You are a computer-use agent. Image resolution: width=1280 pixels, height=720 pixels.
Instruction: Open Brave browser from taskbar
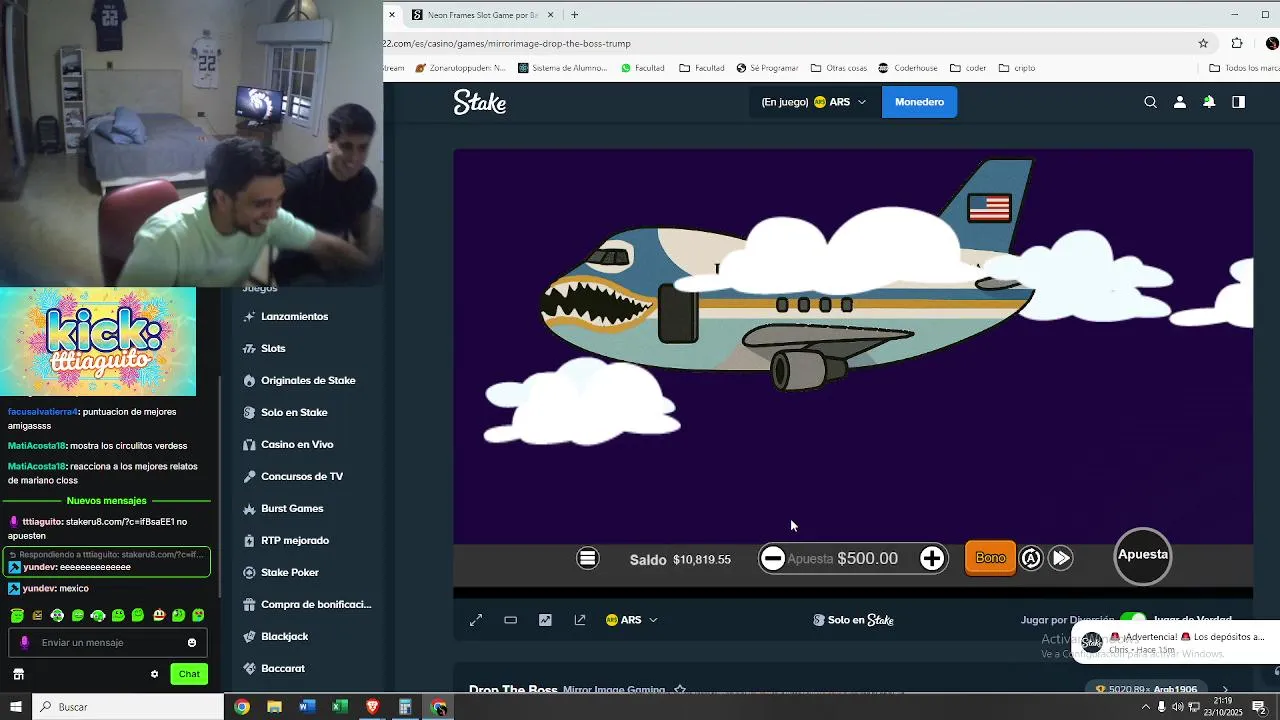pyautogui.click(x=373, y=707)
